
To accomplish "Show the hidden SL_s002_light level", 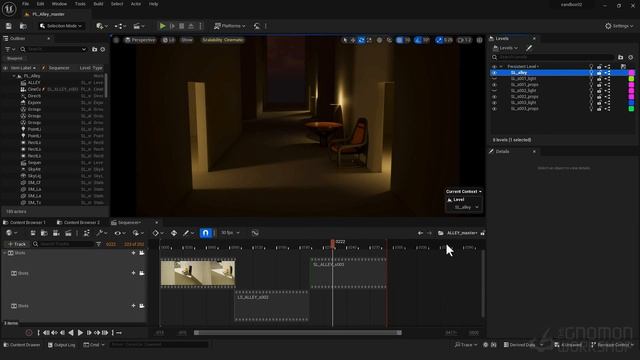I will (x=494, y=91).
